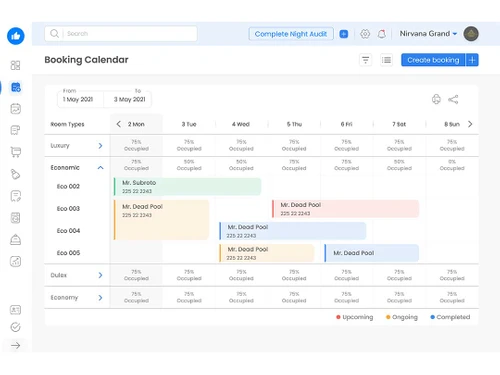Click the 0% Occupied cell for Economic Sunday
This screenshot has height=375, width=500.
[452, 165]
